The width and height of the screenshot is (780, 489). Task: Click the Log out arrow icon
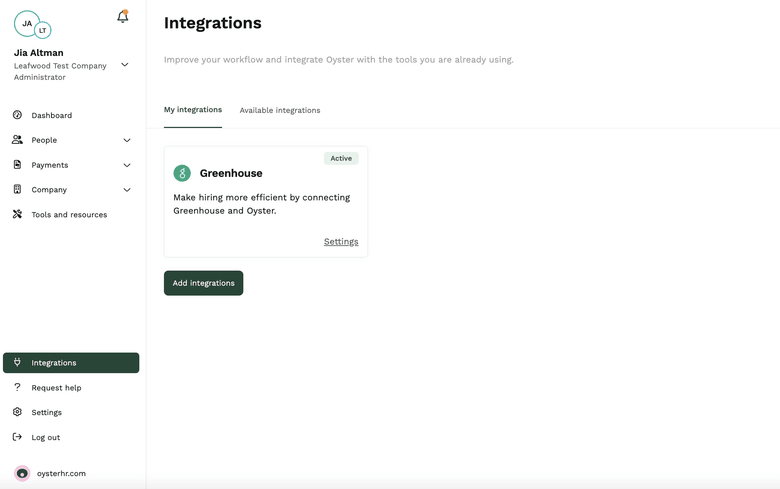(x=17, y=437)
